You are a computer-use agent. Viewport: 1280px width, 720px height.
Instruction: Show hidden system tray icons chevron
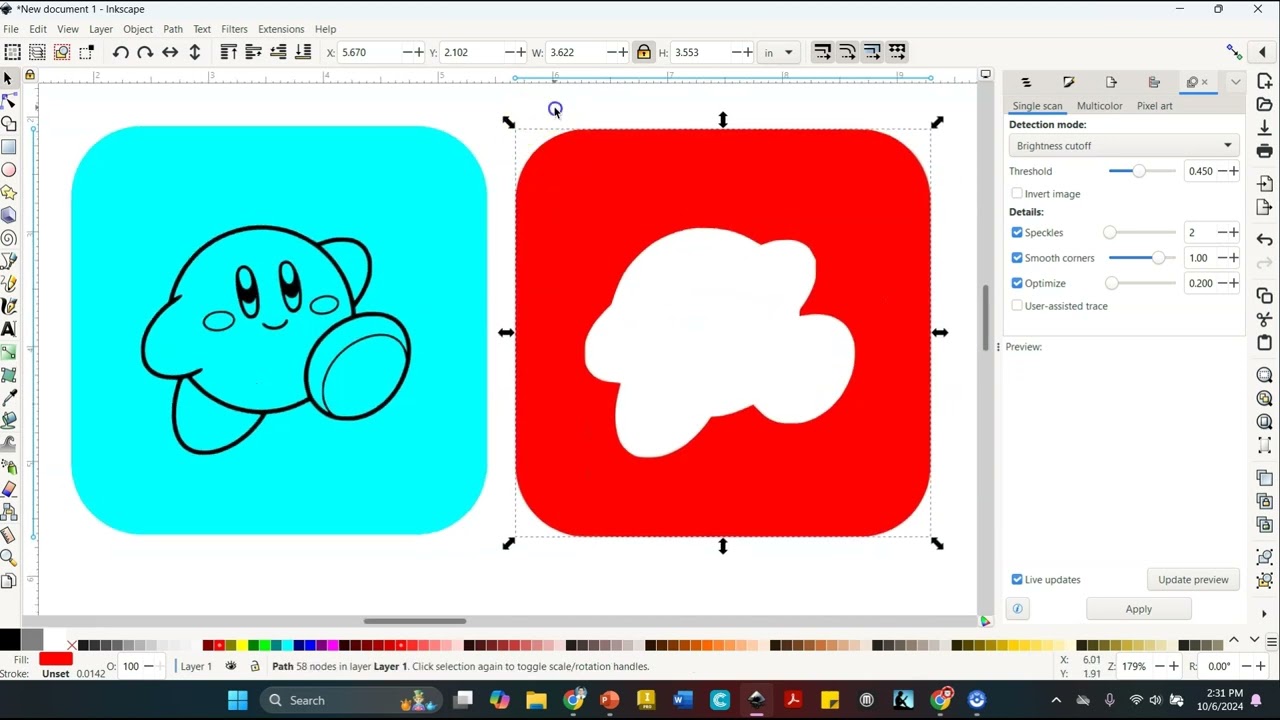tap(1056, 700)
